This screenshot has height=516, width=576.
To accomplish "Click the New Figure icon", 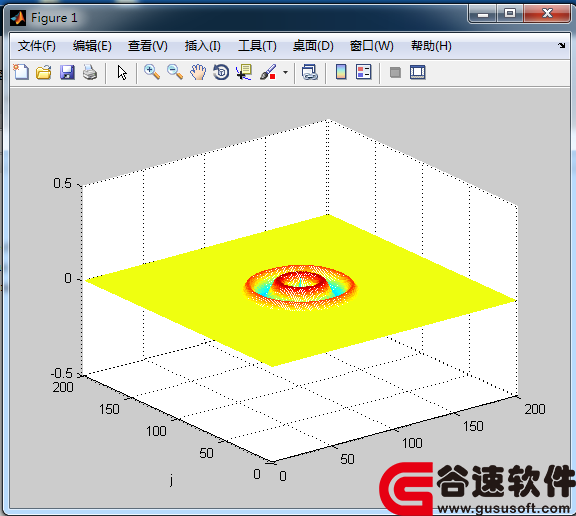I will pos(21,72).
